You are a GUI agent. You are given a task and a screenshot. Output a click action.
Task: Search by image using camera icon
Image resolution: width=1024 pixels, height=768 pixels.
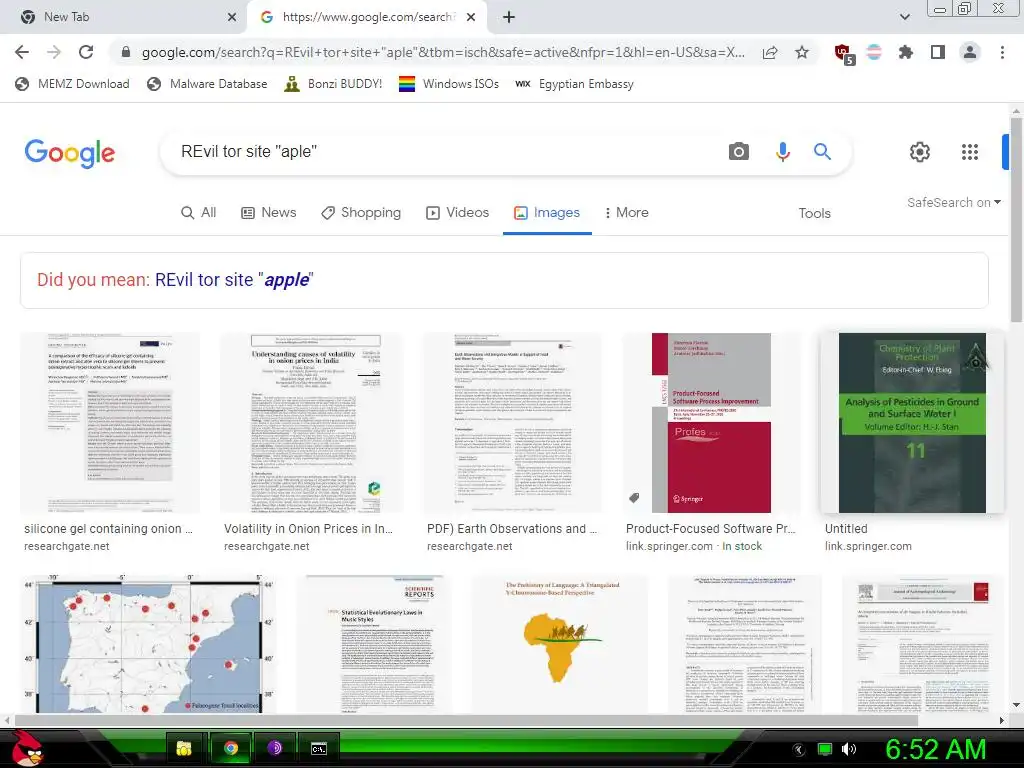pos(739,152)
